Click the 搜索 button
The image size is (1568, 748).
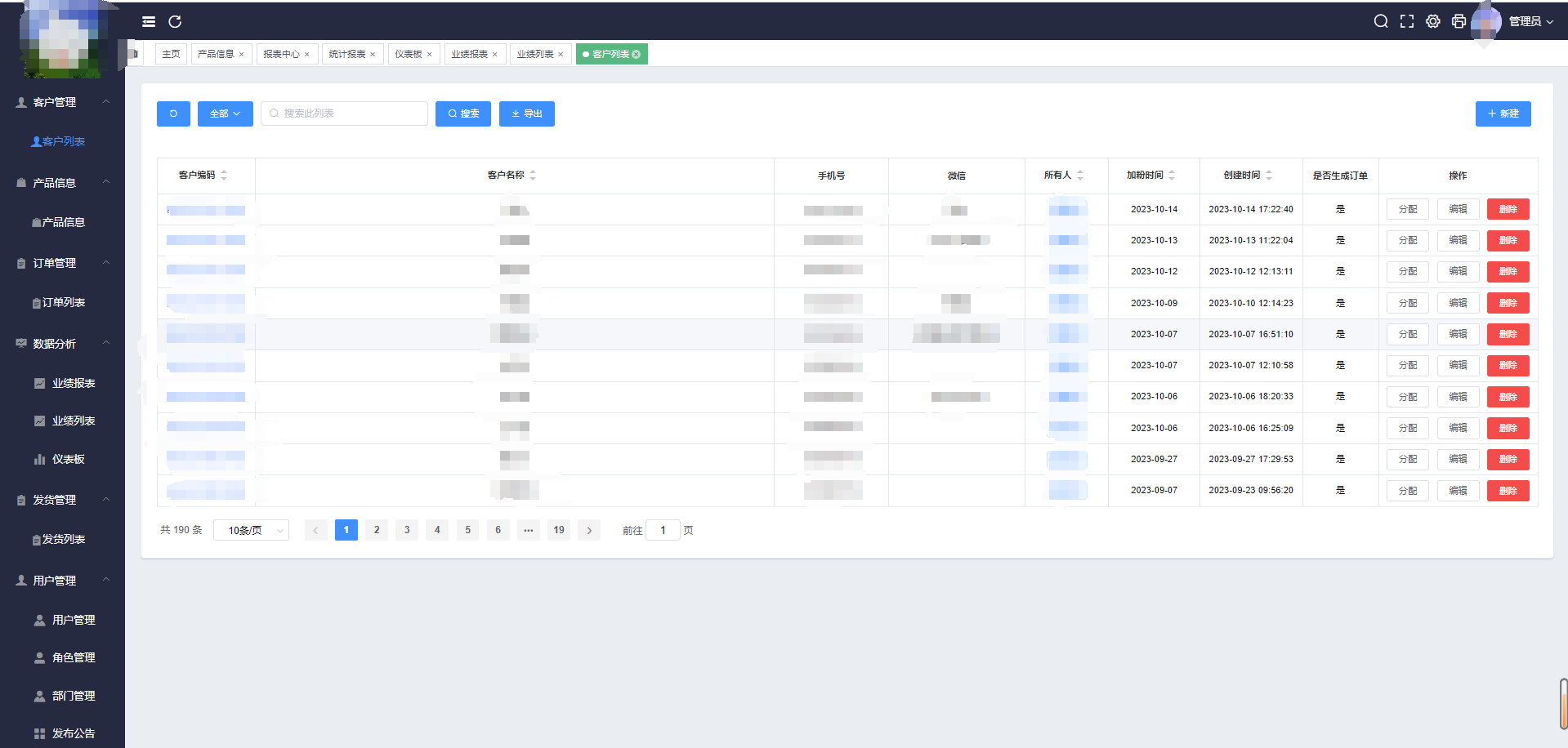[463, 114]
